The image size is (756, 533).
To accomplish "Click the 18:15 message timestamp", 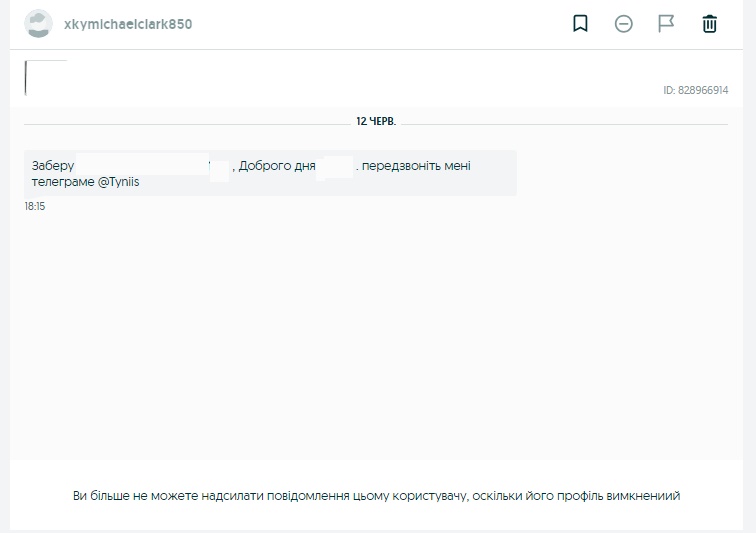I will [35, 206].
